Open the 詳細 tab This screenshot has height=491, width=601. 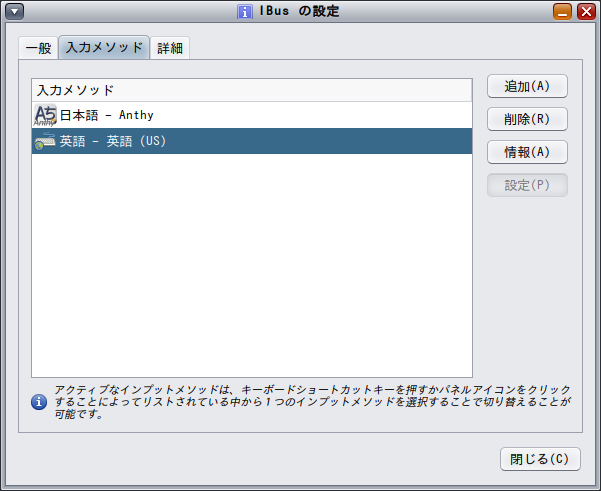170,48
